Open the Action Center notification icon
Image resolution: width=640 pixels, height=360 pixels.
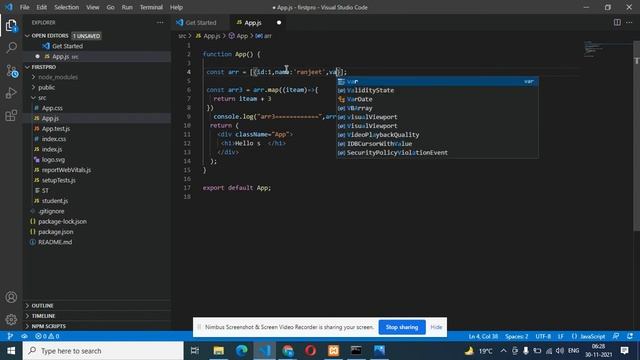(624, 351)
